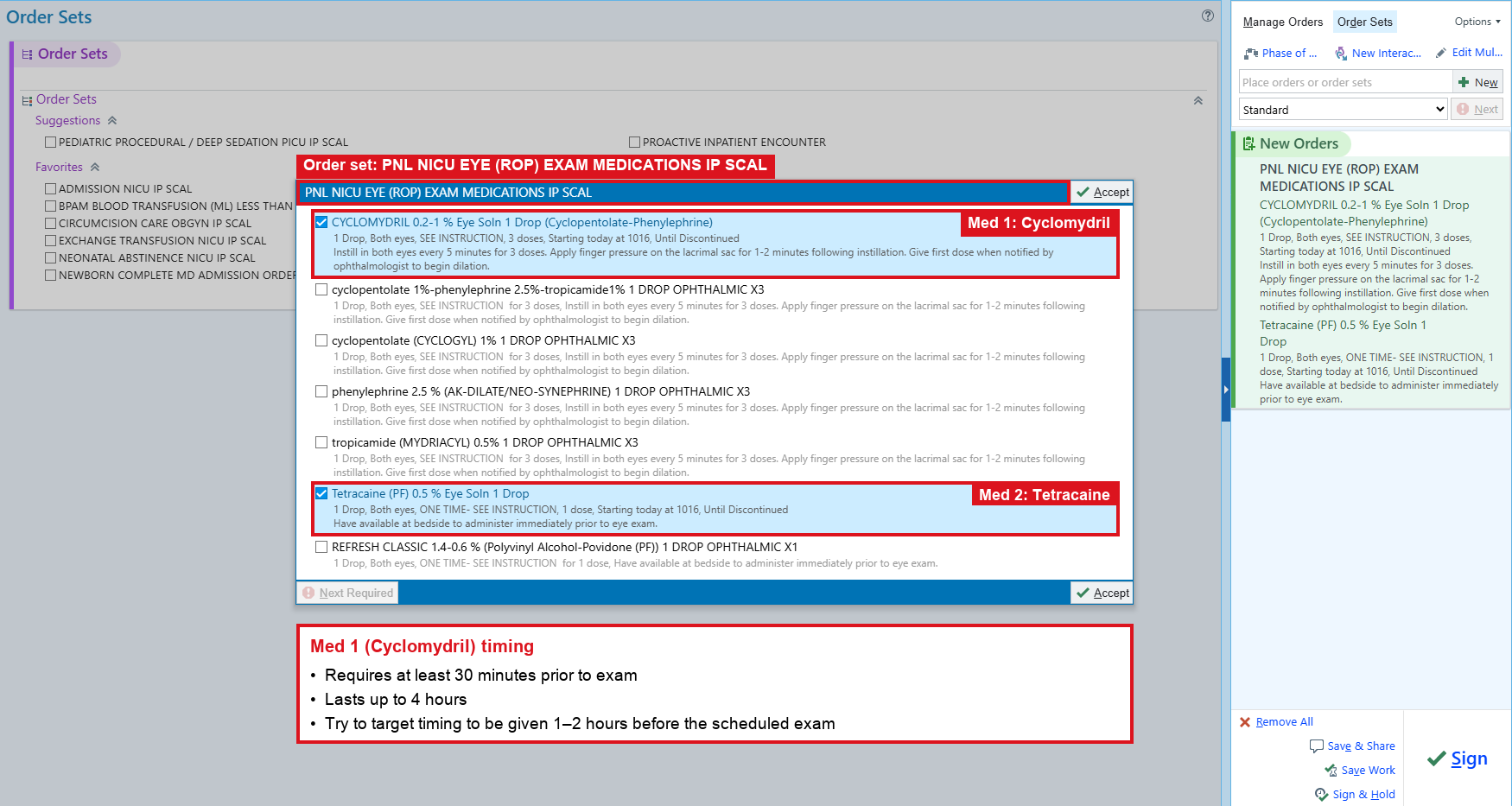Click the Save & Share speech icon
Image resolution: width=1512 pixels, height=806 pixels.
pyautogui.click(x=1317, y=746)
